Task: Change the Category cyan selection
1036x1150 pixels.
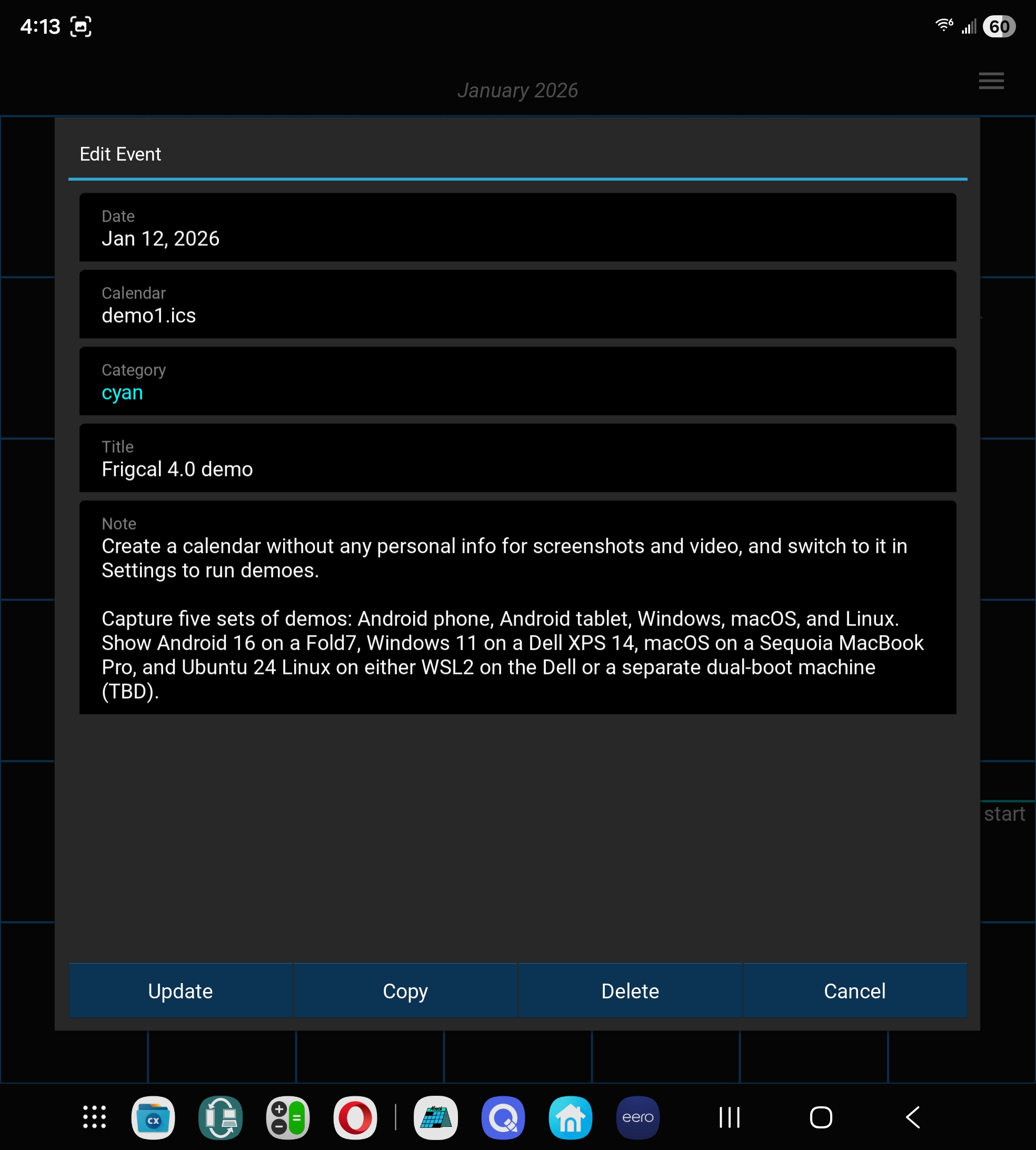Action: click(x=517, y=381)
